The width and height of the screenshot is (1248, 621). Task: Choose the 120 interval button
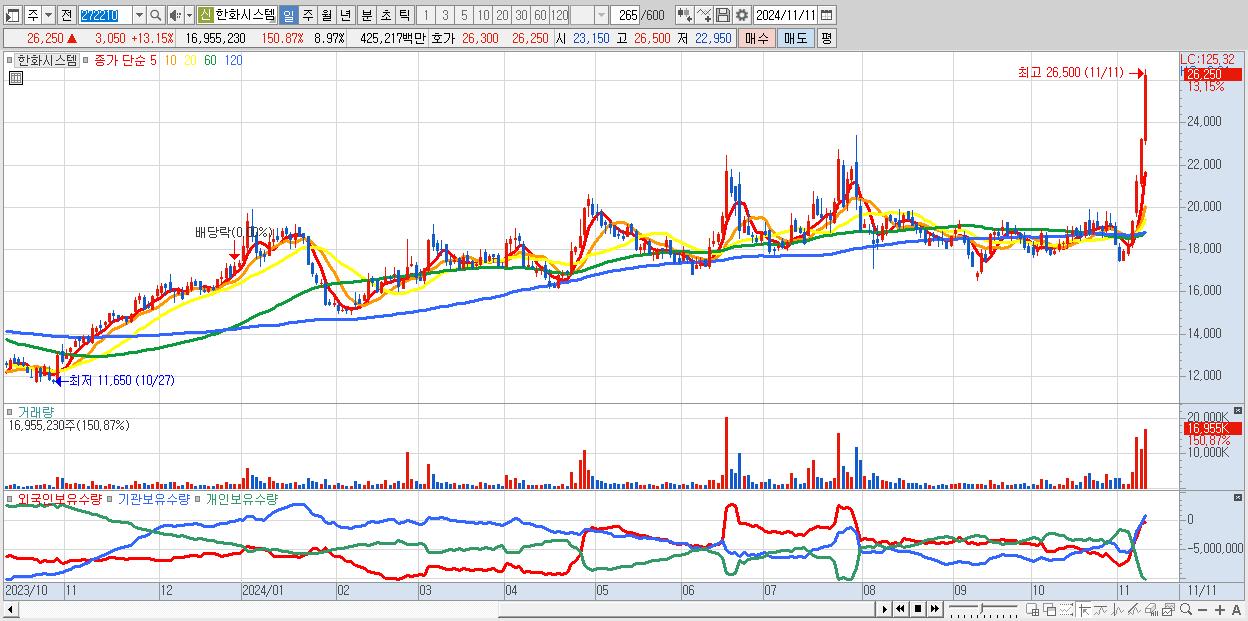point(560,15)
